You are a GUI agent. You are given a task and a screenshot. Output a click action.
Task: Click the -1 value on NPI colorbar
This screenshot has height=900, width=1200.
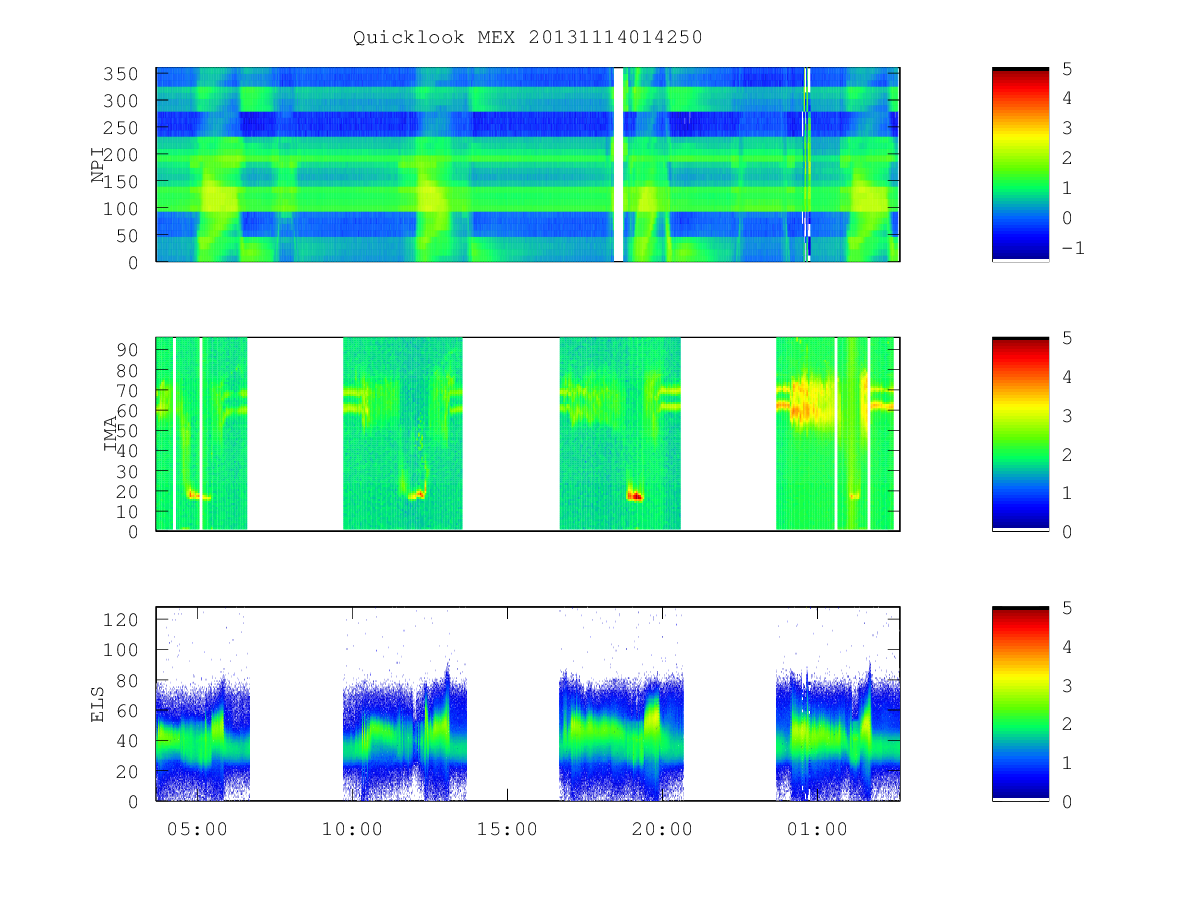[x=1072, y=248]
